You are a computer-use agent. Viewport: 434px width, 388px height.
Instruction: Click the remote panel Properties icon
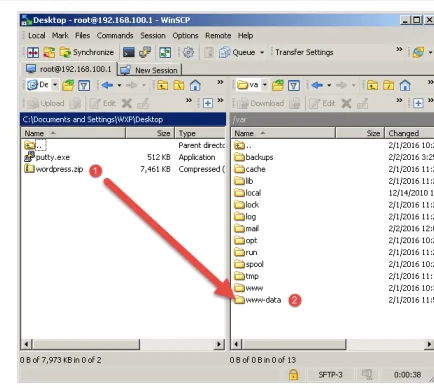click(x=362, y=104)
